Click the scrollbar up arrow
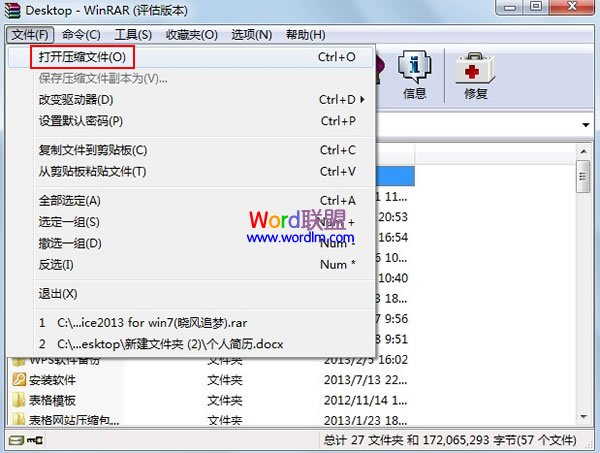 584,152
